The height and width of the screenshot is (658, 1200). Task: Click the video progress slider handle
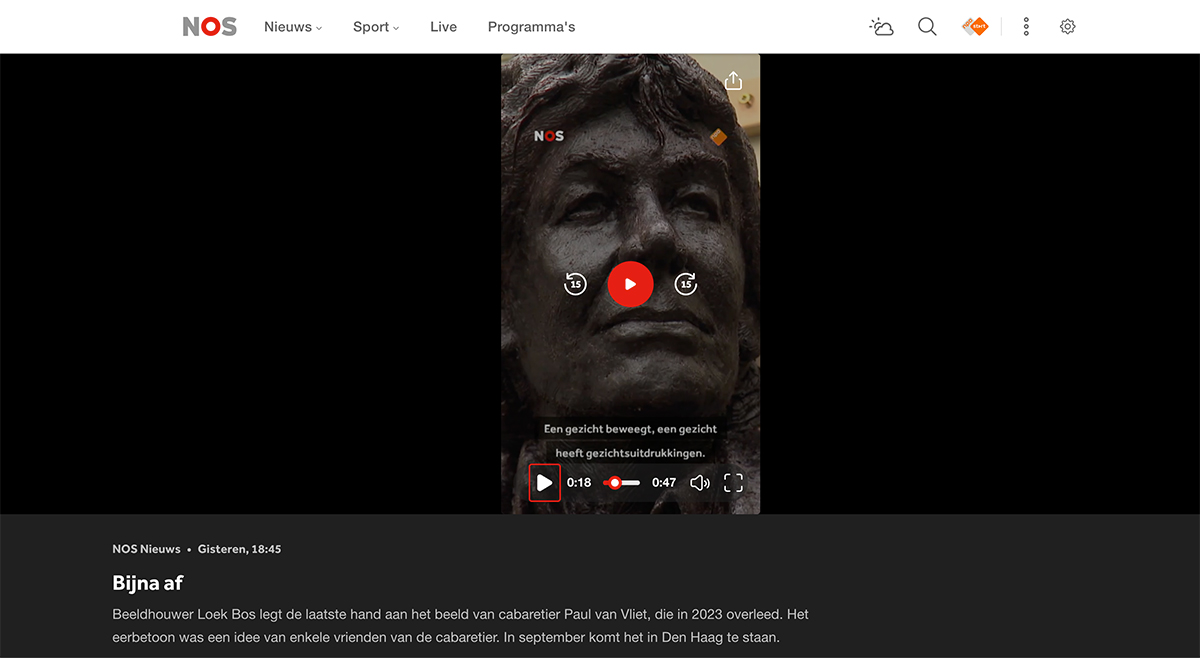pos(615,483)
